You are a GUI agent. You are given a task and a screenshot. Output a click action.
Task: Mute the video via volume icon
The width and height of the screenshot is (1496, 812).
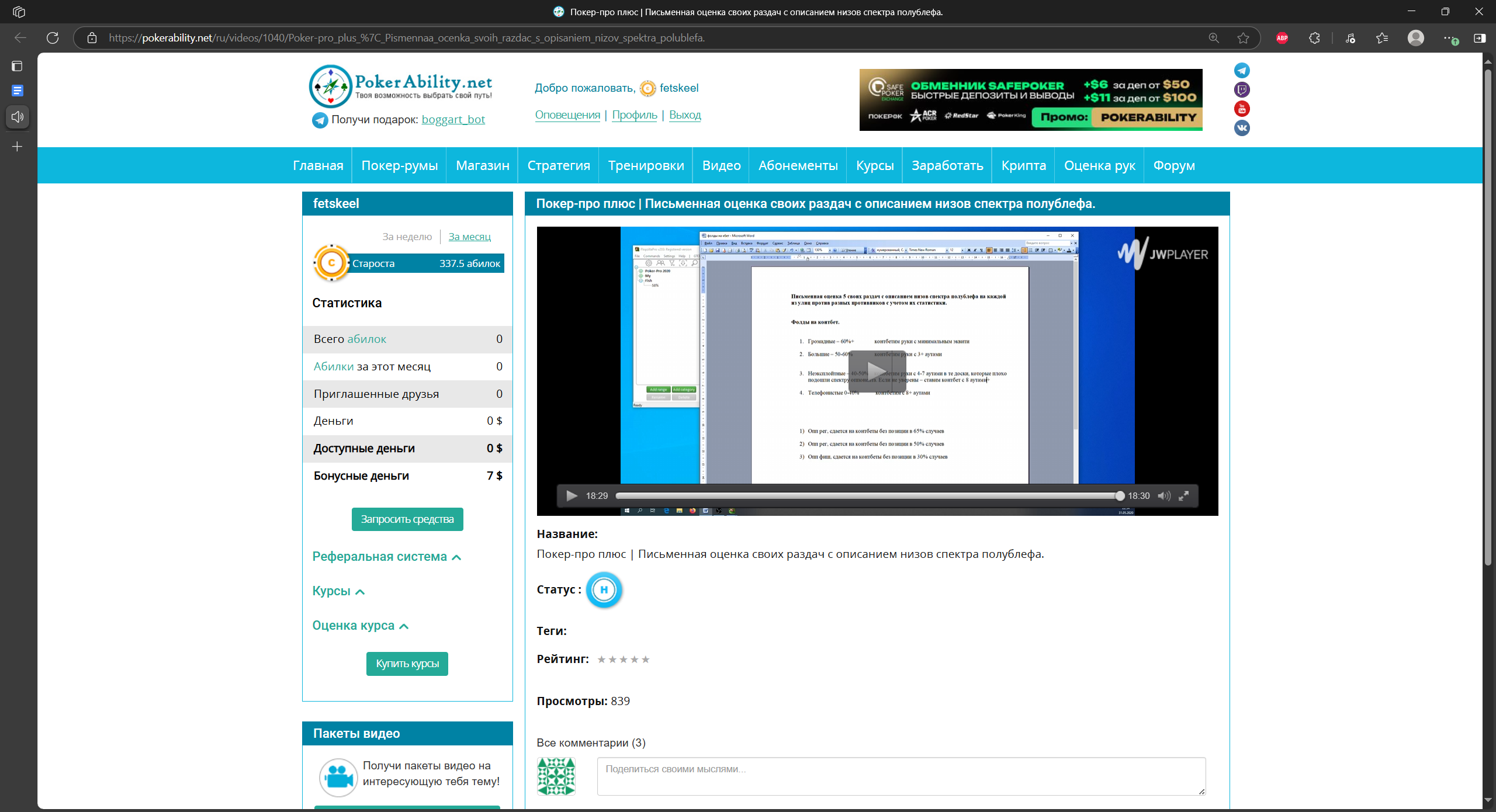point(1164,496)
